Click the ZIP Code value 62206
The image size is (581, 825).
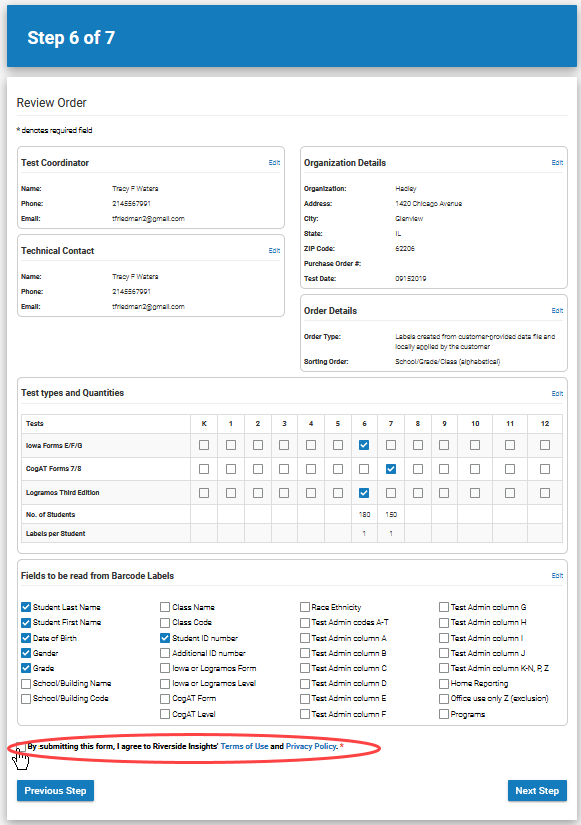pyautogui.click(x=405, y=248)
